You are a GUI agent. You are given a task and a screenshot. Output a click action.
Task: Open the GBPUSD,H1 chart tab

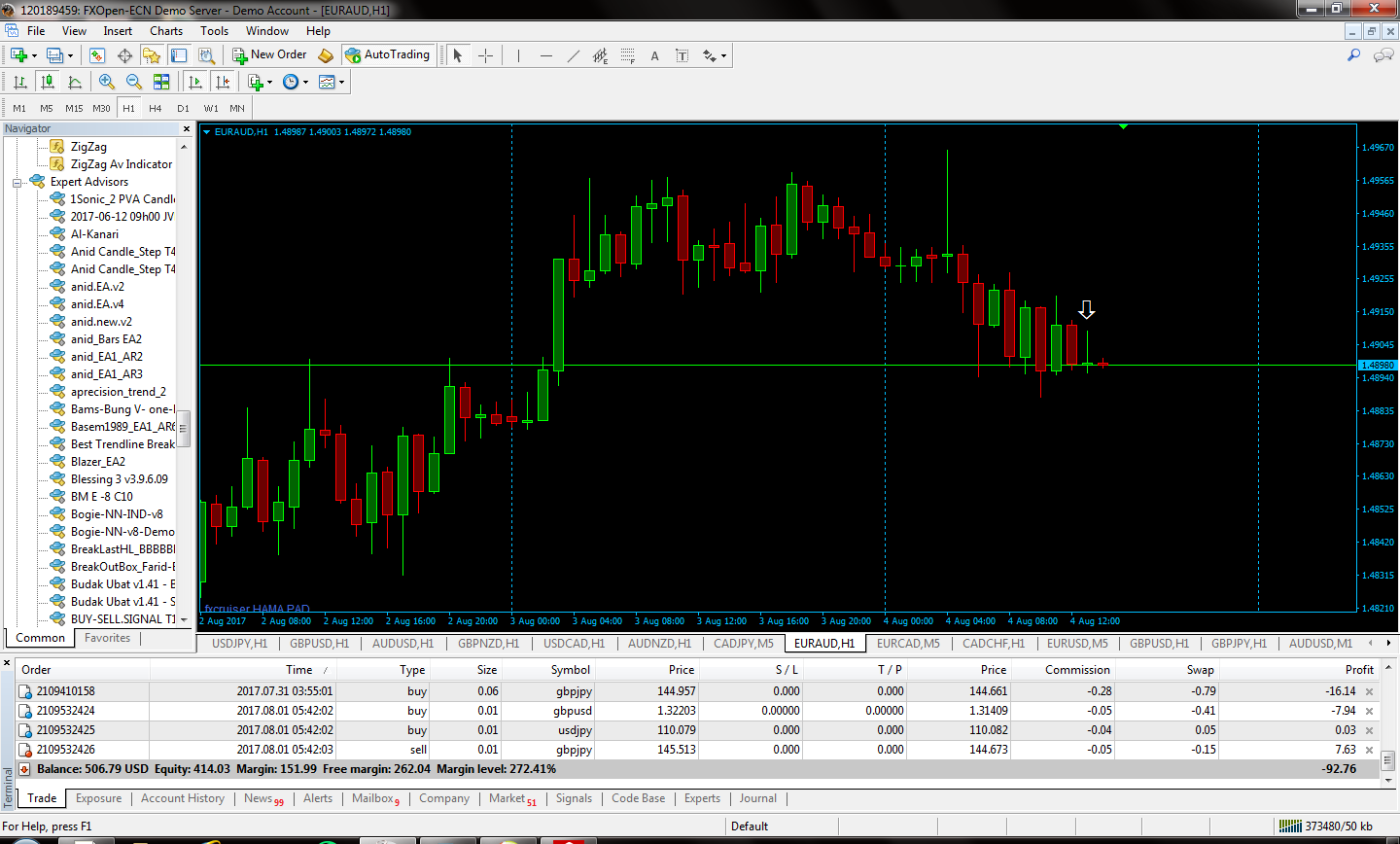click(x=319, y=644)
